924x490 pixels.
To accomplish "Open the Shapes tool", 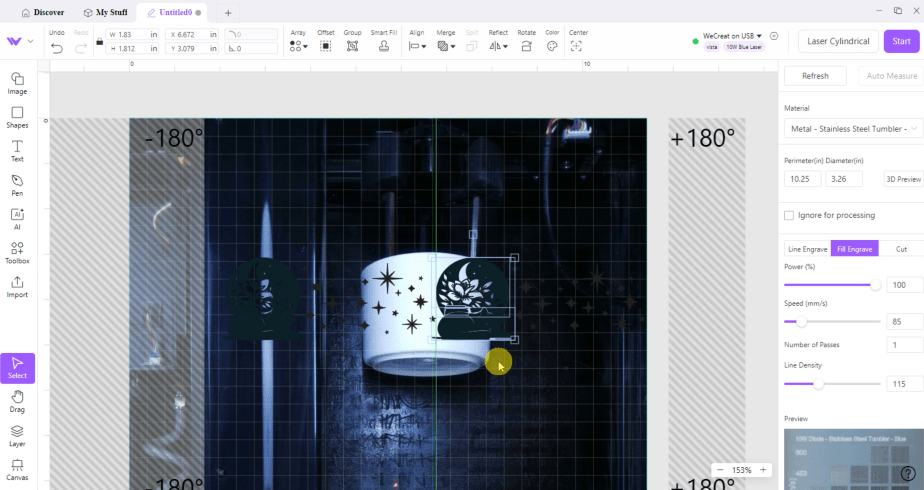I will [17, 117].
